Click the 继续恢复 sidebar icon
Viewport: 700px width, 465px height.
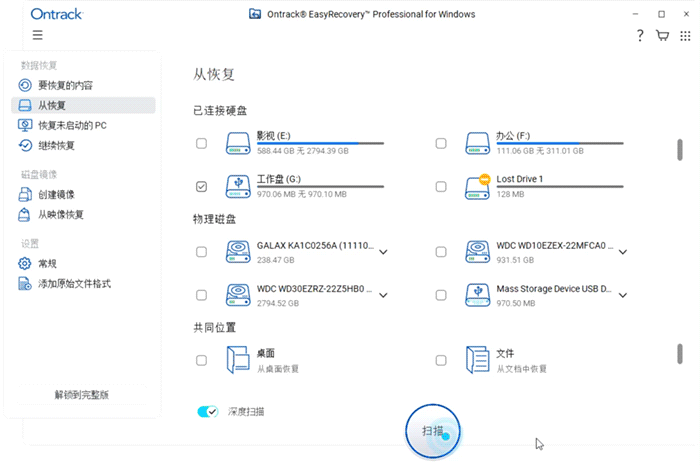pyautogui.click(x=25, y=145)
